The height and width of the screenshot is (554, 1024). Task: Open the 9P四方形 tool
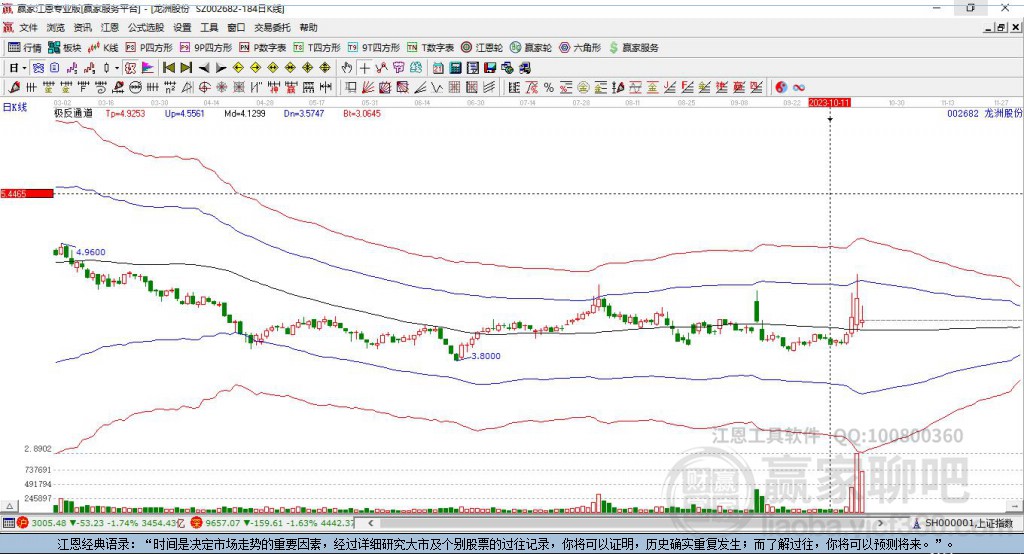tap(206, 48)
